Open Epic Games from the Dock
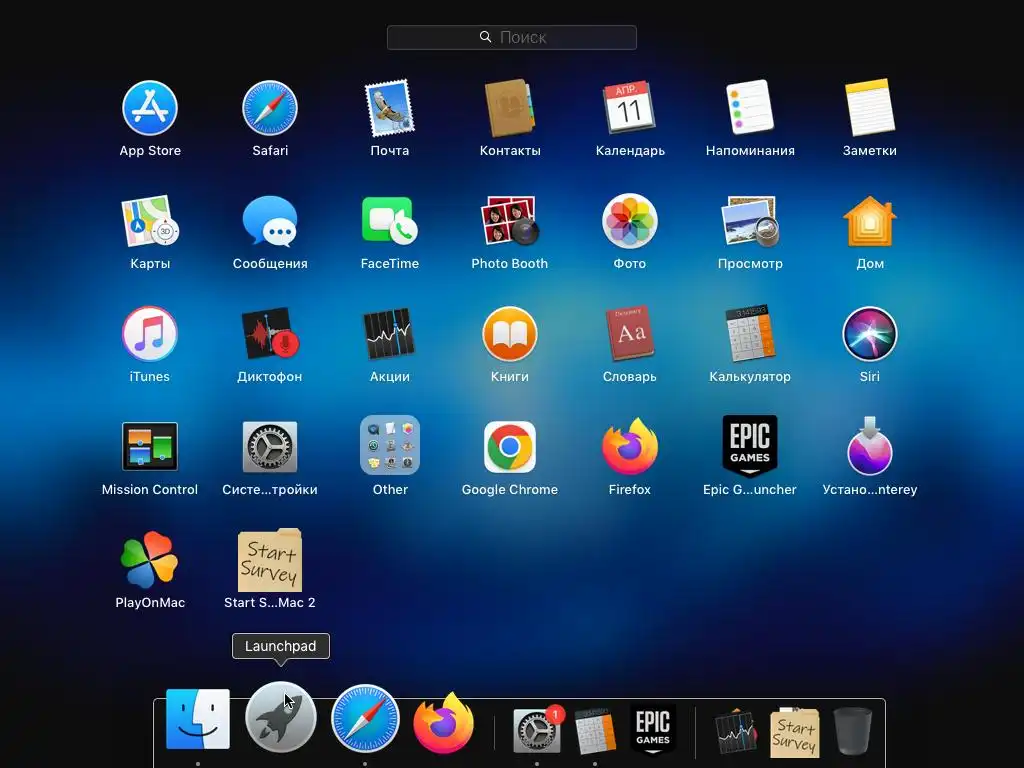Viewport: 1024px width, 768px height. pos(653,728)
